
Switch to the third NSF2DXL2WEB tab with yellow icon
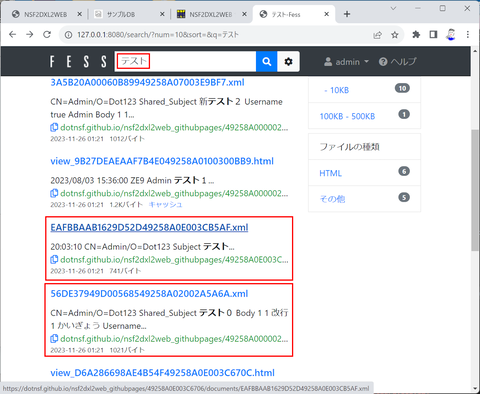pos(204,14)
